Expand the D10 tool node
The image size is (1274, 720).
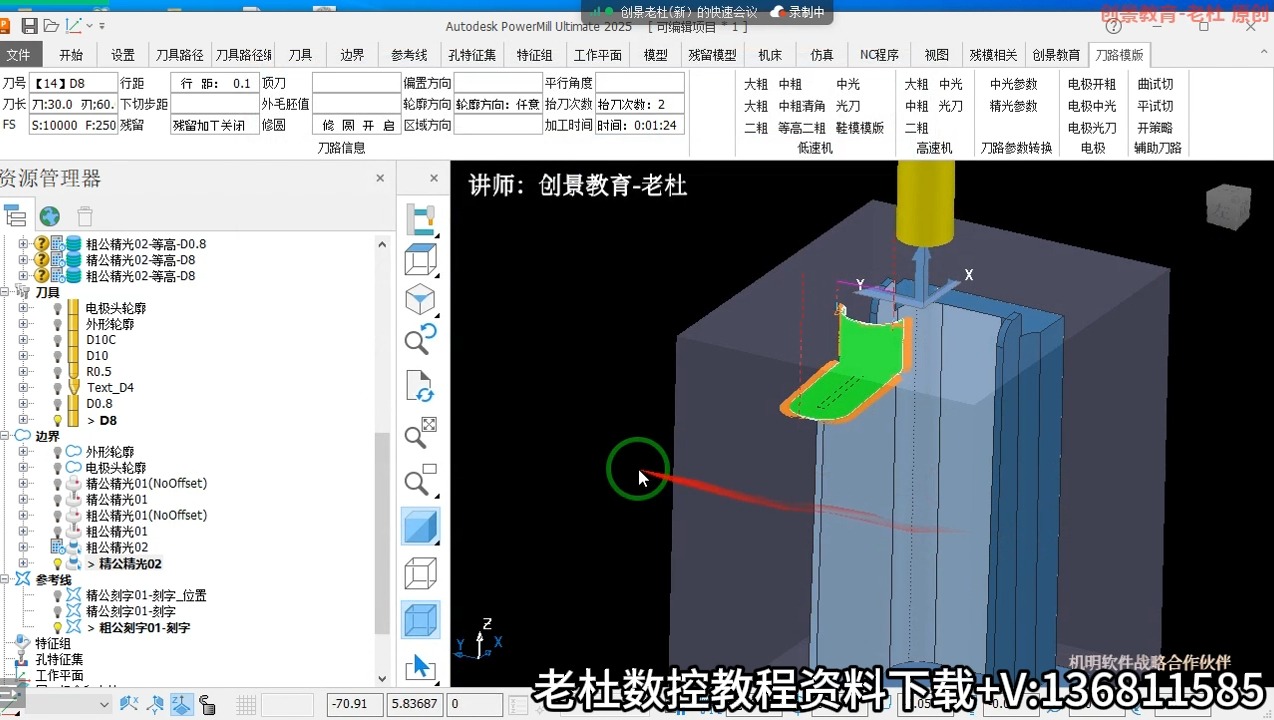coord(23,356)
